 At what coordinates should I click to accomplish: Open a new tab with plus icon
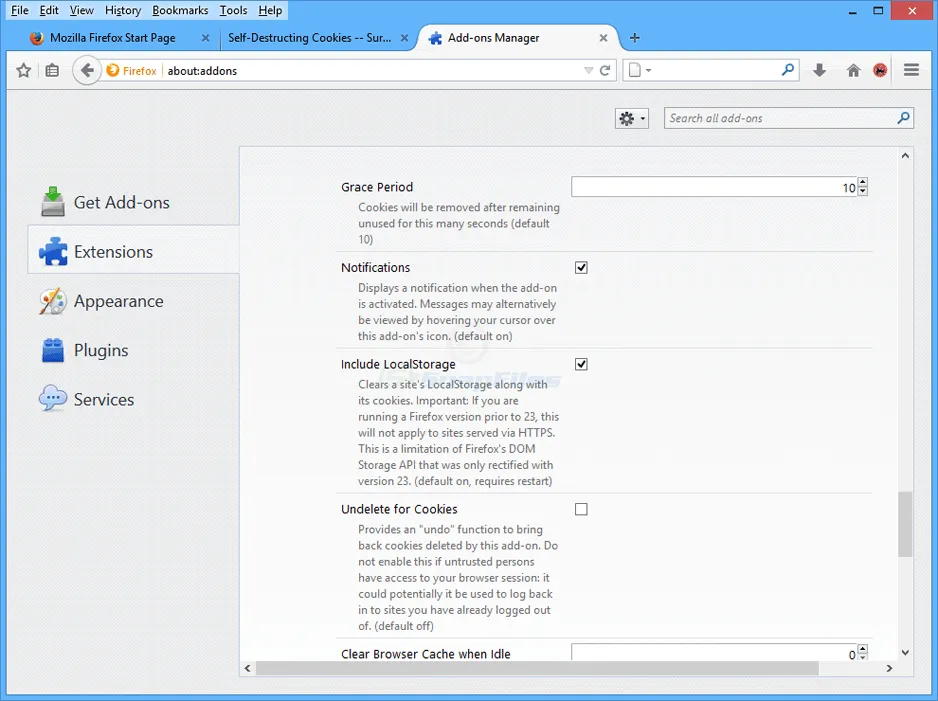635,38
